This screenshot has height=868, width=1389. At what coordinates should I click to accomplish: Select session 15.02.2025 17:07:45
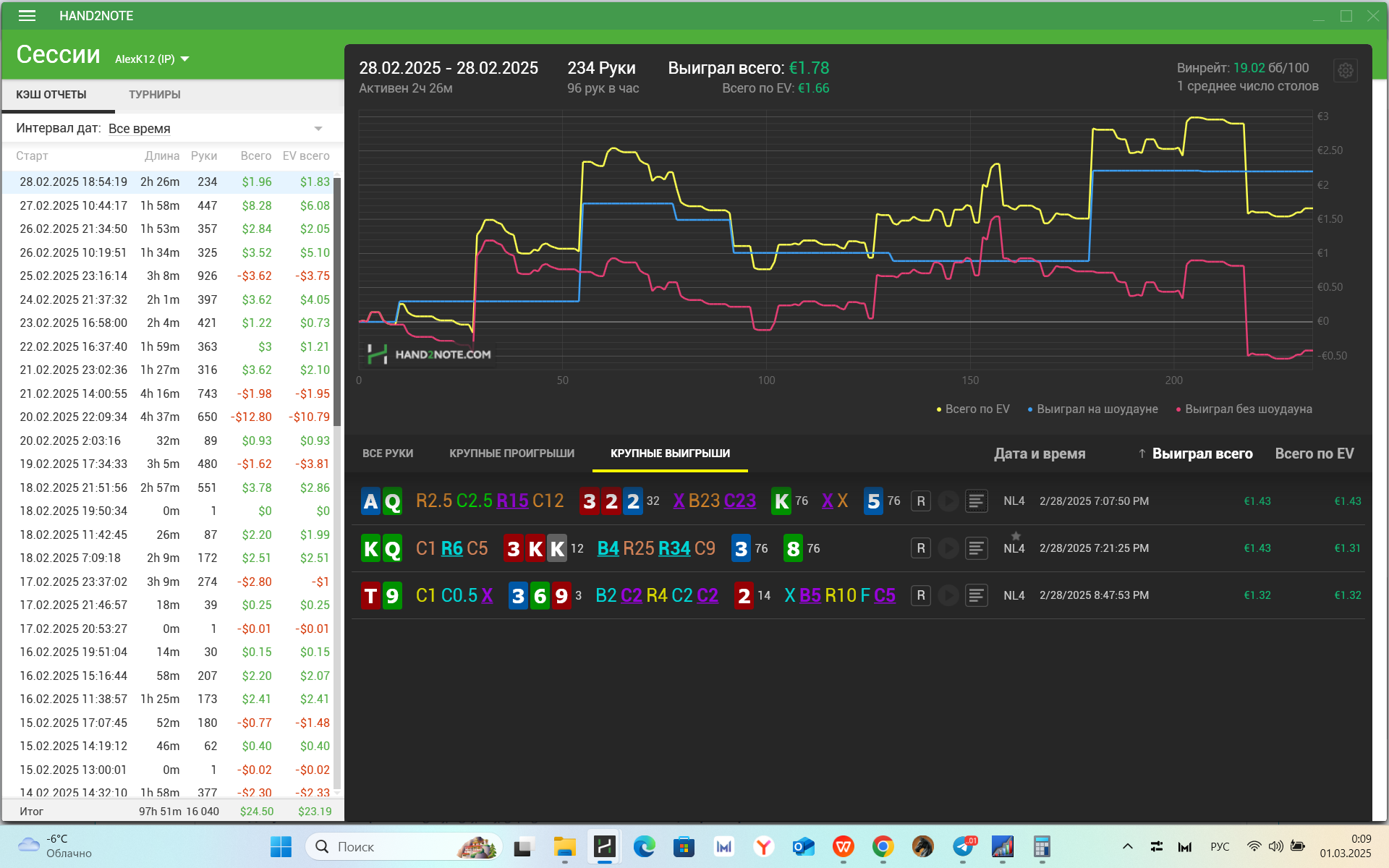coord(167,723)
